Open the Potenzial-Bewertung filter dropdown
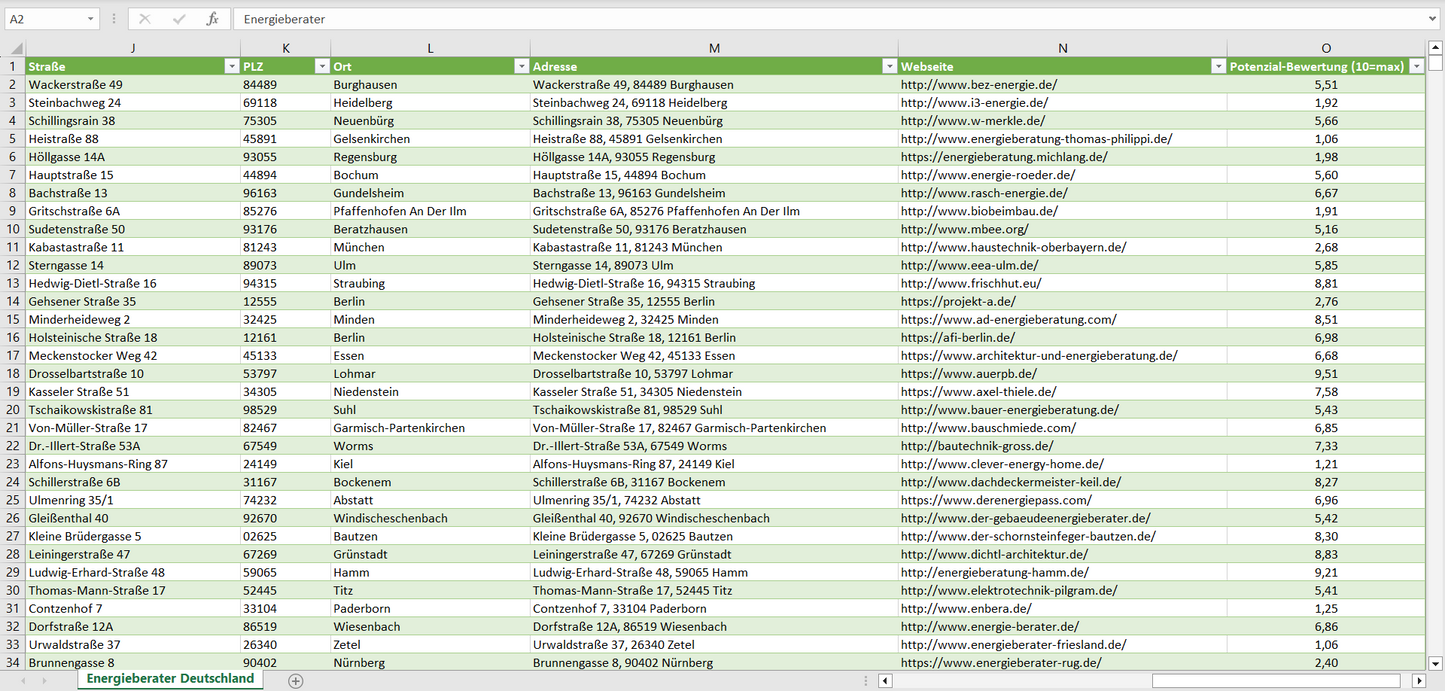Image resolution: width=1445 pixels, height=691 pixels. click(x=1416, y=66)
